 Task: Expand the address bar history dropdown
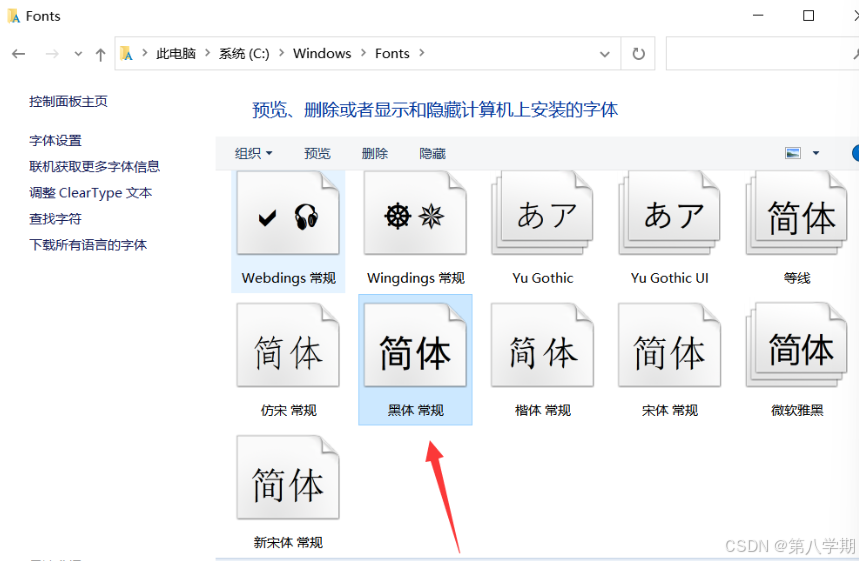[604, 54]
